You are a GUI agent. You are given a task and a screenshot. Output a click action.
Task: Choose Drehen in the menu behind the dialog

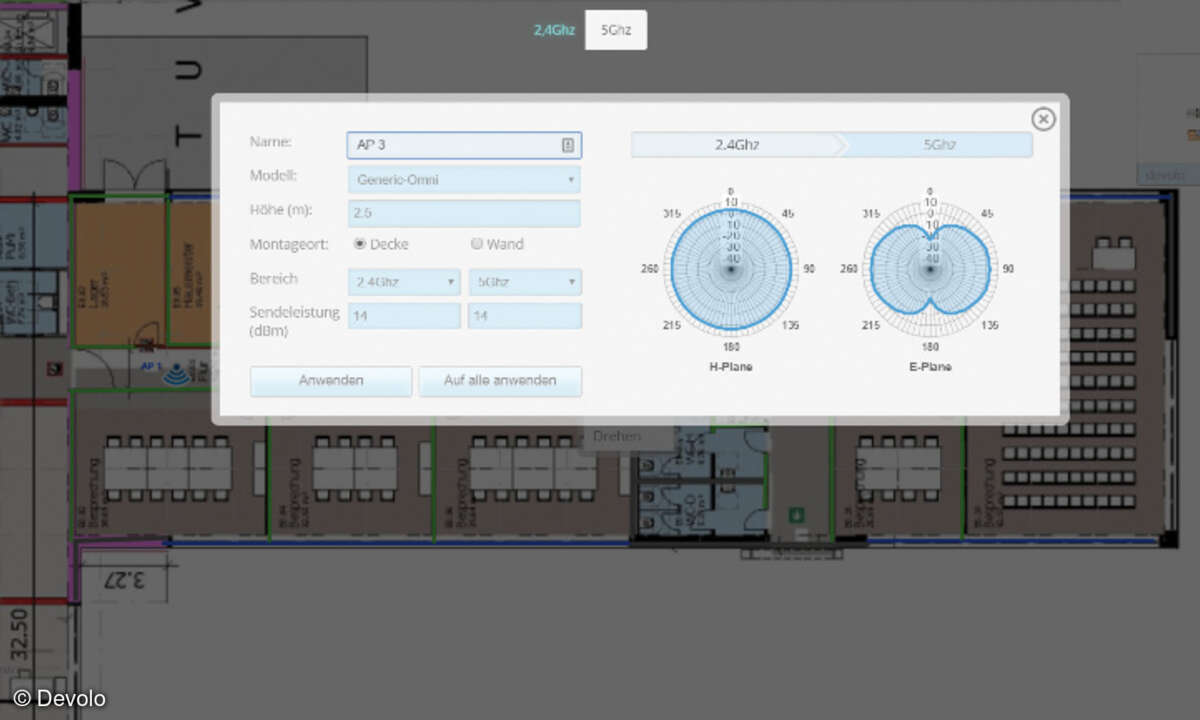point(616,436)
